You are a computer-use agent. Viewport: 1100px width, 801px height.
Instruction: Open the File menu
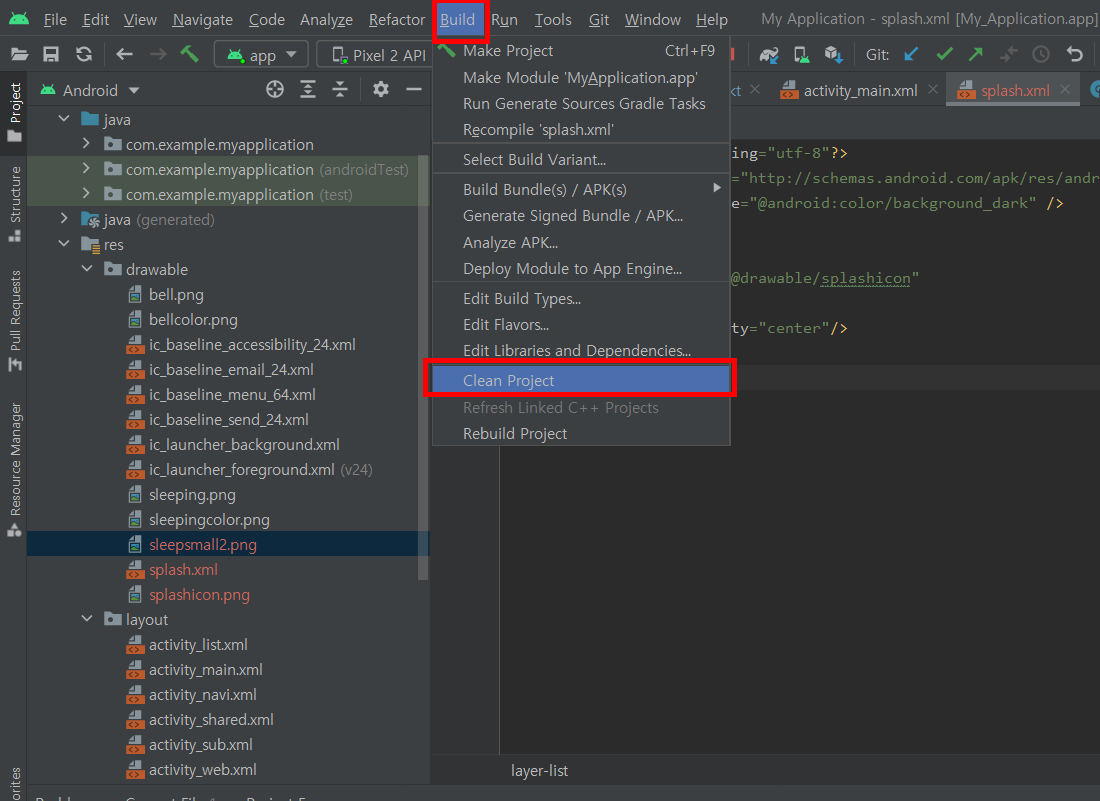click(55, 20)
